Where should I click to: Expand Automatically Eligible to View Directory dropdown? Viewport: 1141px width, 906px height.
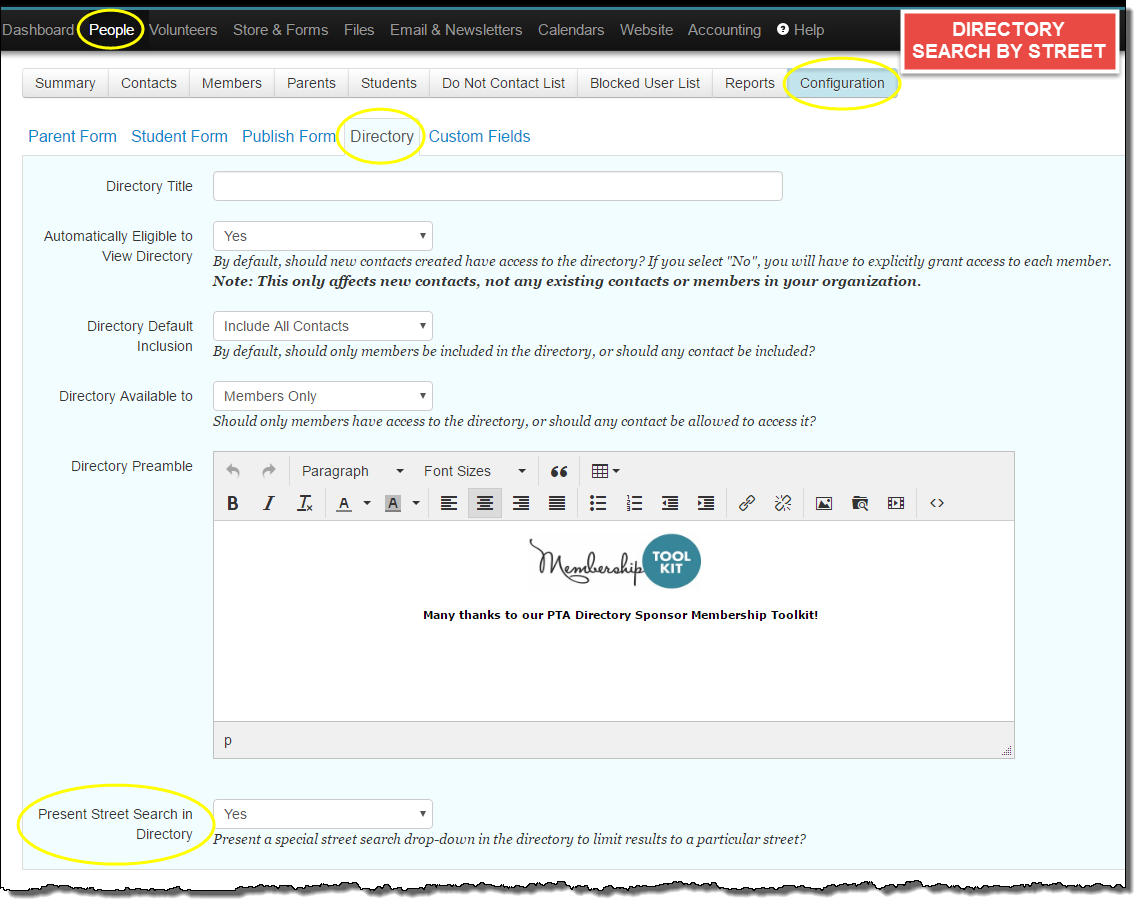pos(323,236)
